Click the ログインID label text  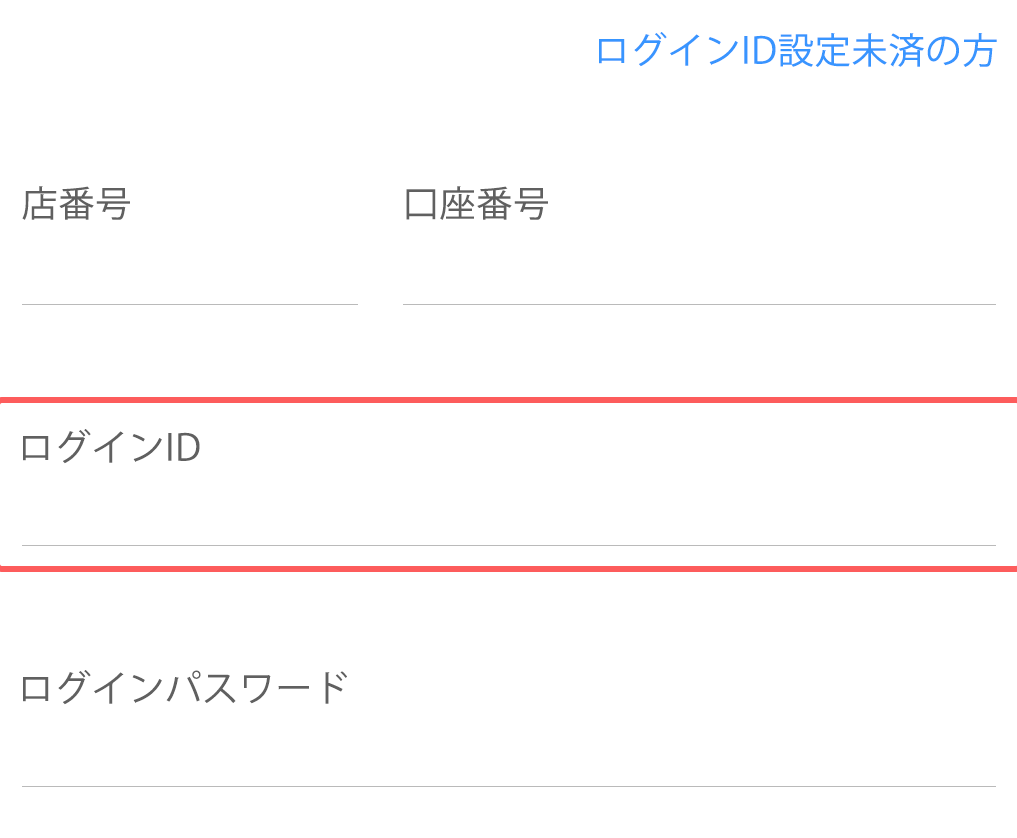point(110,448)
